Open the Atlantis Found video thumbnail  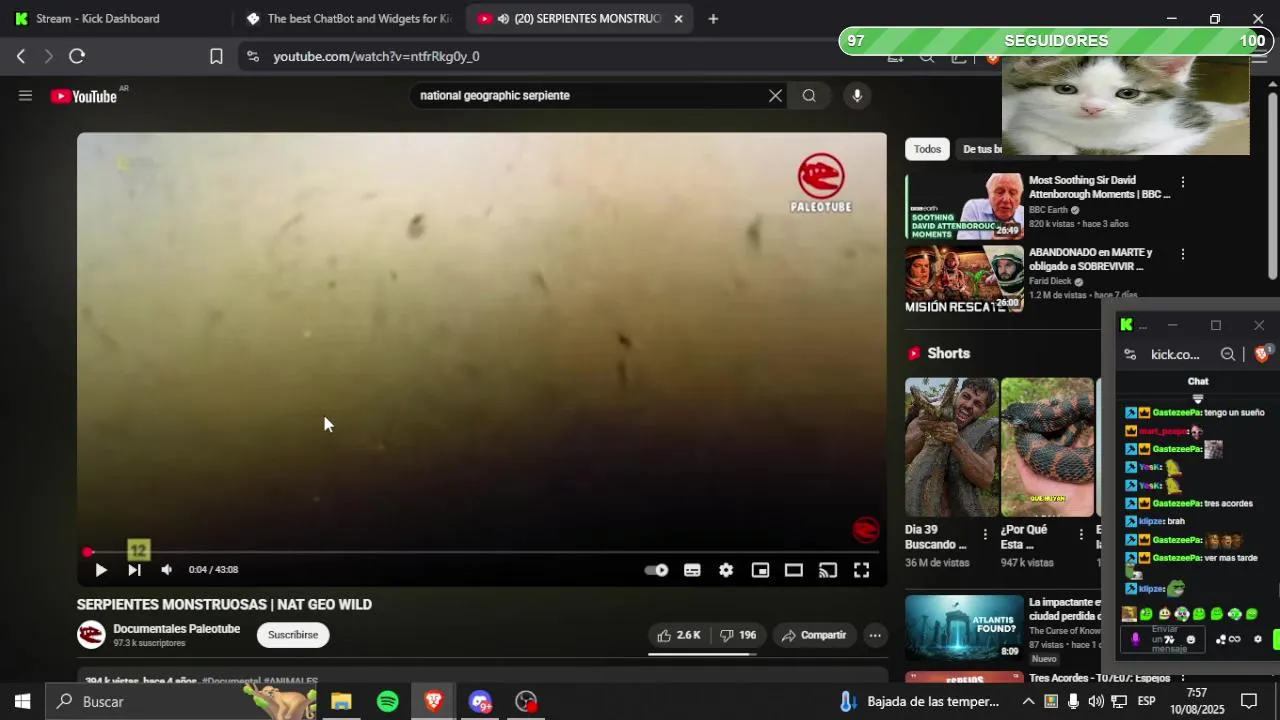coord(964,627)
